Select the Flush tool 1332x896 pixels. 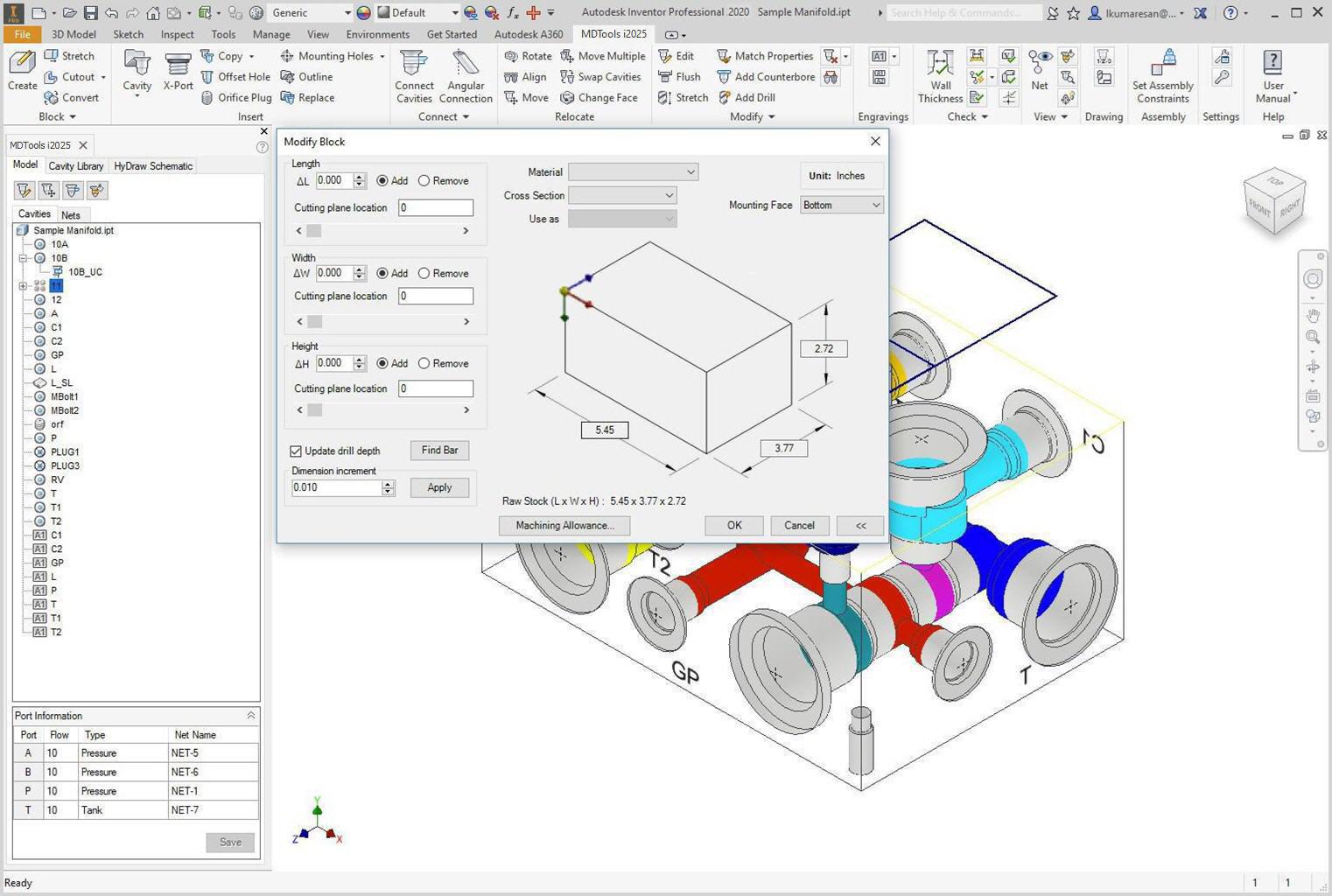coord(679,77)
